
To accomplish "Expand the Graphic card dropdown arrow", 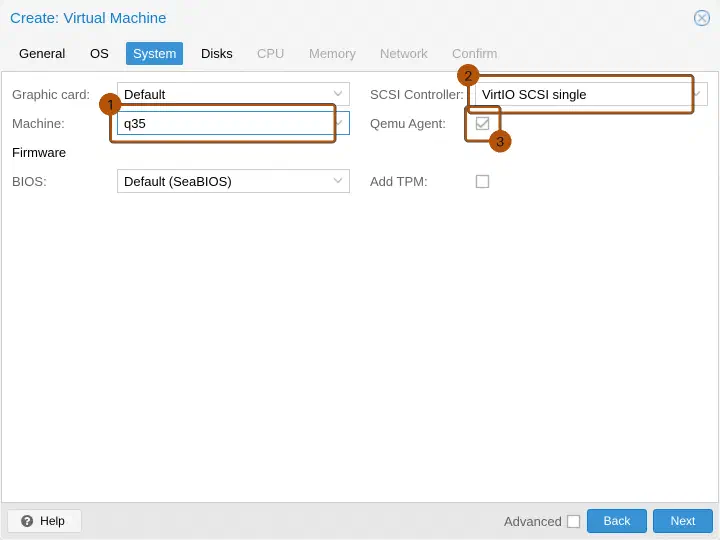I will point(338,94).
